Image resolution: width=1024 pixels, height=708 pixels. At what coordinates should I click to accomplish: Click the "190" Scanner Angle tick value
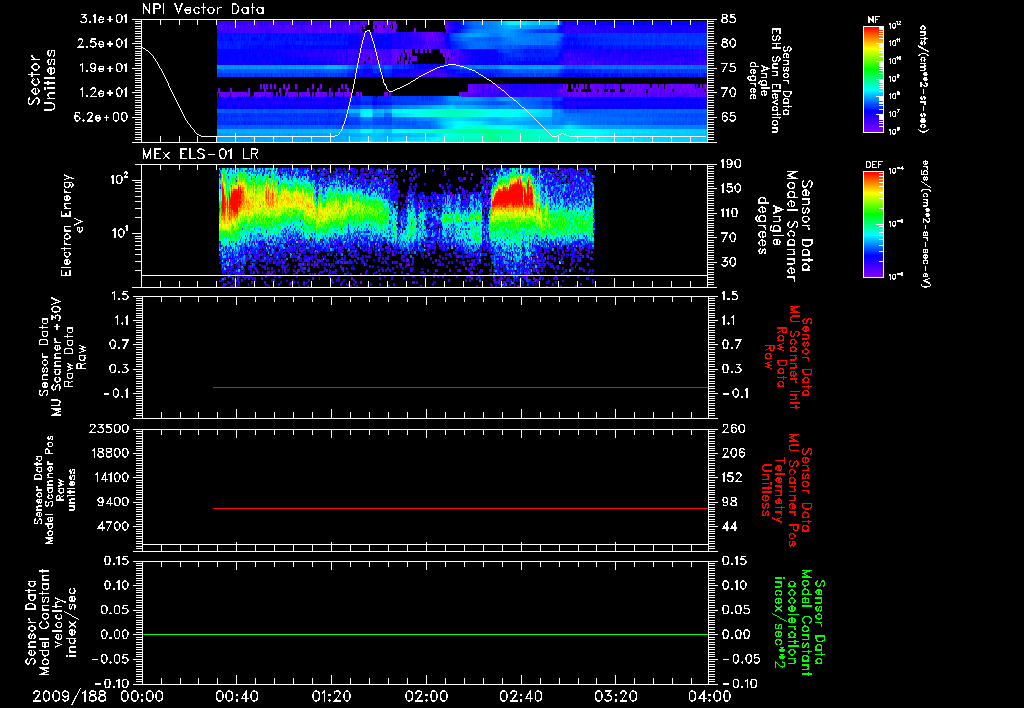733,164
